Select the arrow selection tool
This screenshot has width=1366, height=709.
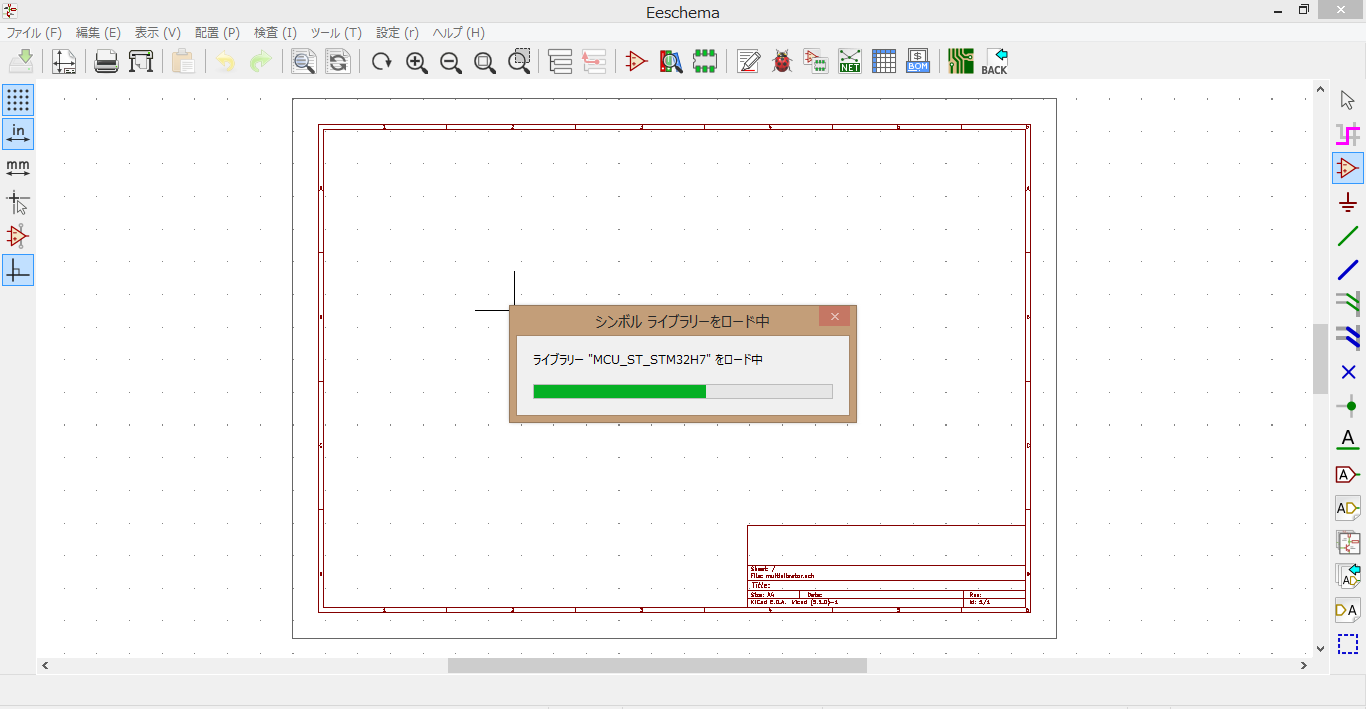coord(1348,100)
